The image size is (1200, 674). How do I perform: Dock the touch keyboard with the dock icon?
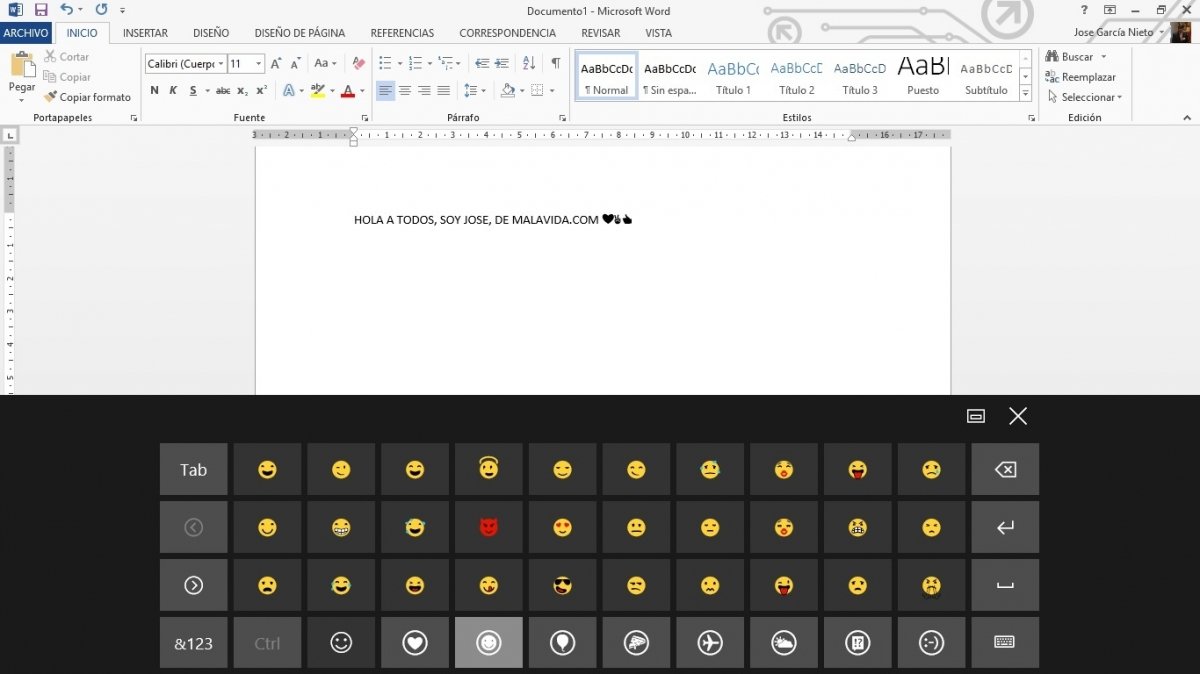(976, 416)
